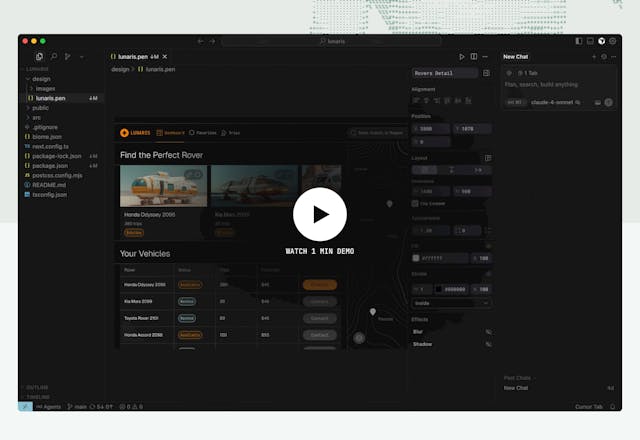
Task: Toggle the Clip Content checkbox
Action: click(415, 203)
